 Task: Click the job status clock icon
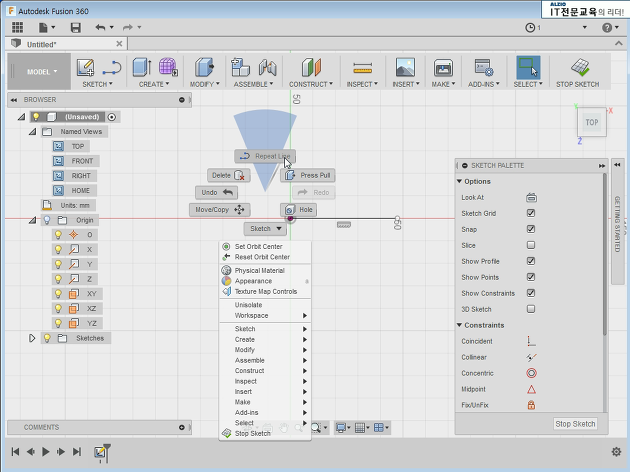coord(530,27)
